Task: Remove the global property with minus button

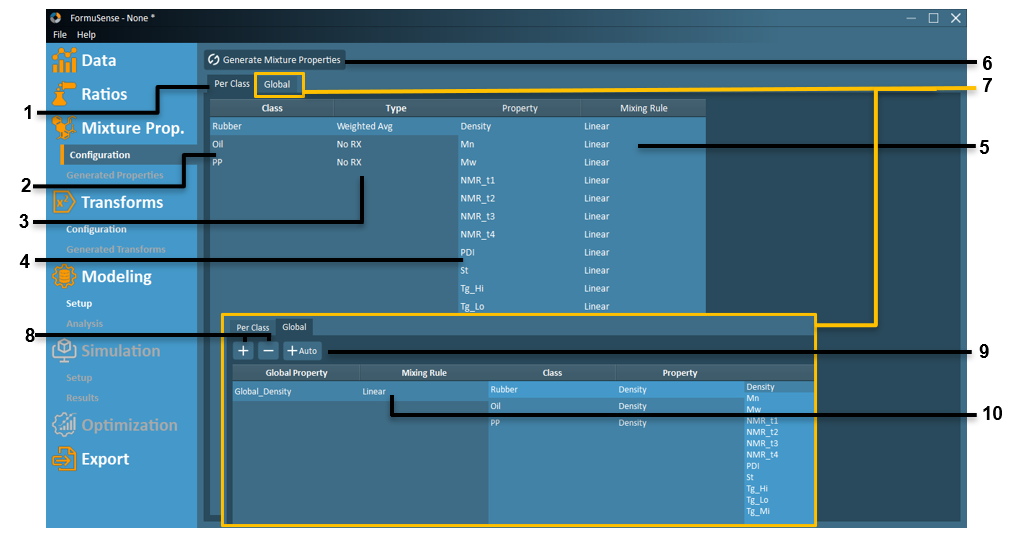Action: [x=268, y=351]
